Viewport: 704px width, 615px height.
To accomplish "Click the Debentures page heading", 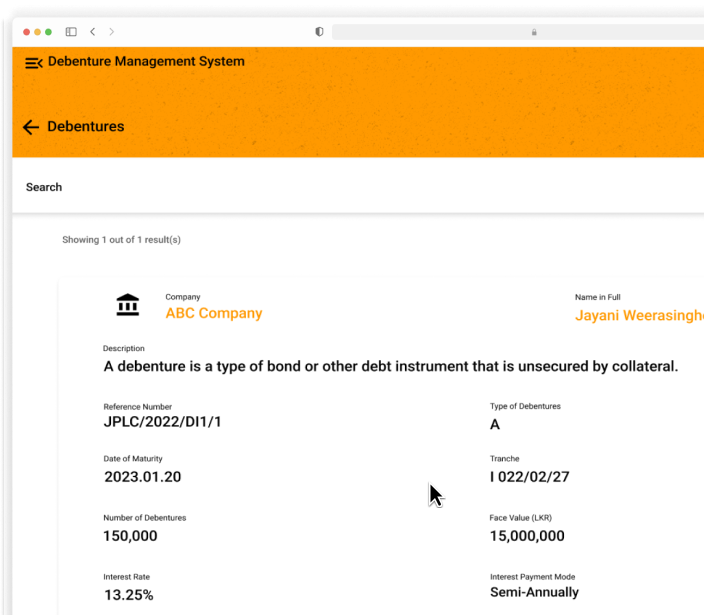I will pos(86,127).
